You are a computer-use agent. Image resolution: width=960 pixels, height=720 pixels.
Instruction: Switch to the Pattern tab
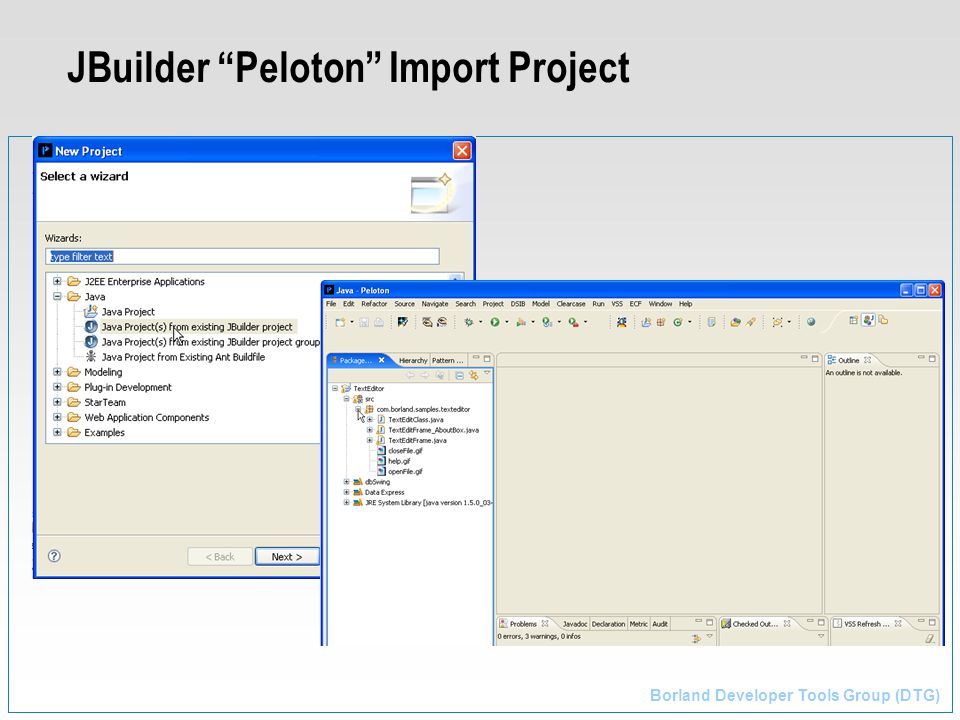[x=448, y=361]
